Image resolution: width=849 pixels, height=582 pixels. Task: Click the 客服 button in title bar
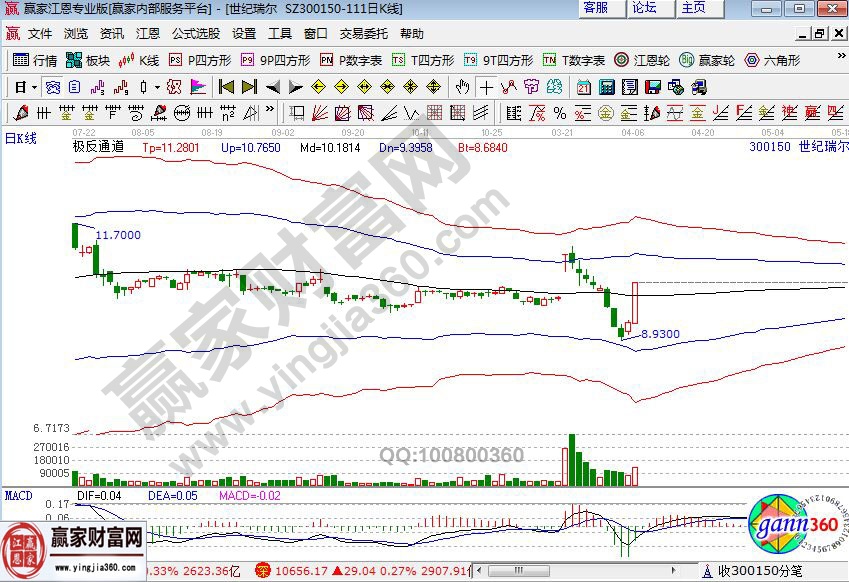[597, 8]
